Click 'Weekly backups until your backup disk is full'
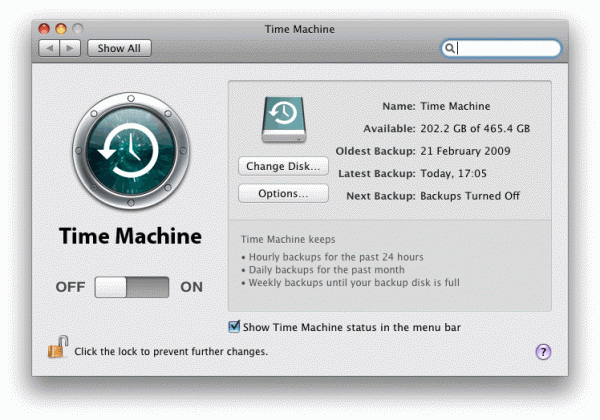The width and height of the screenshot is (600, 420). 354,283
